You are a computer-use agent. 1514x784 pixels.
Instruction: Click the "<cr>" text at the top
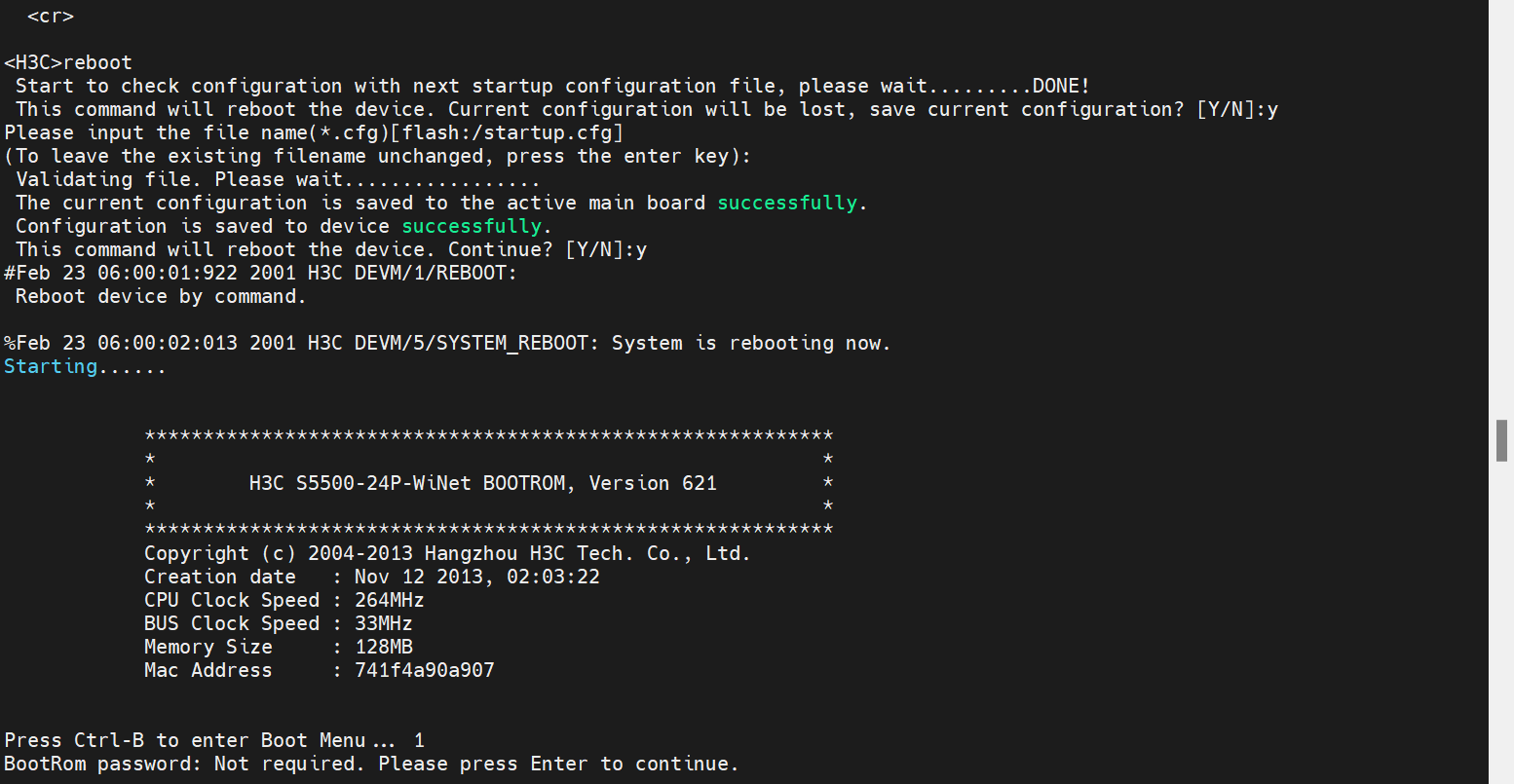(x=51, y=17)
